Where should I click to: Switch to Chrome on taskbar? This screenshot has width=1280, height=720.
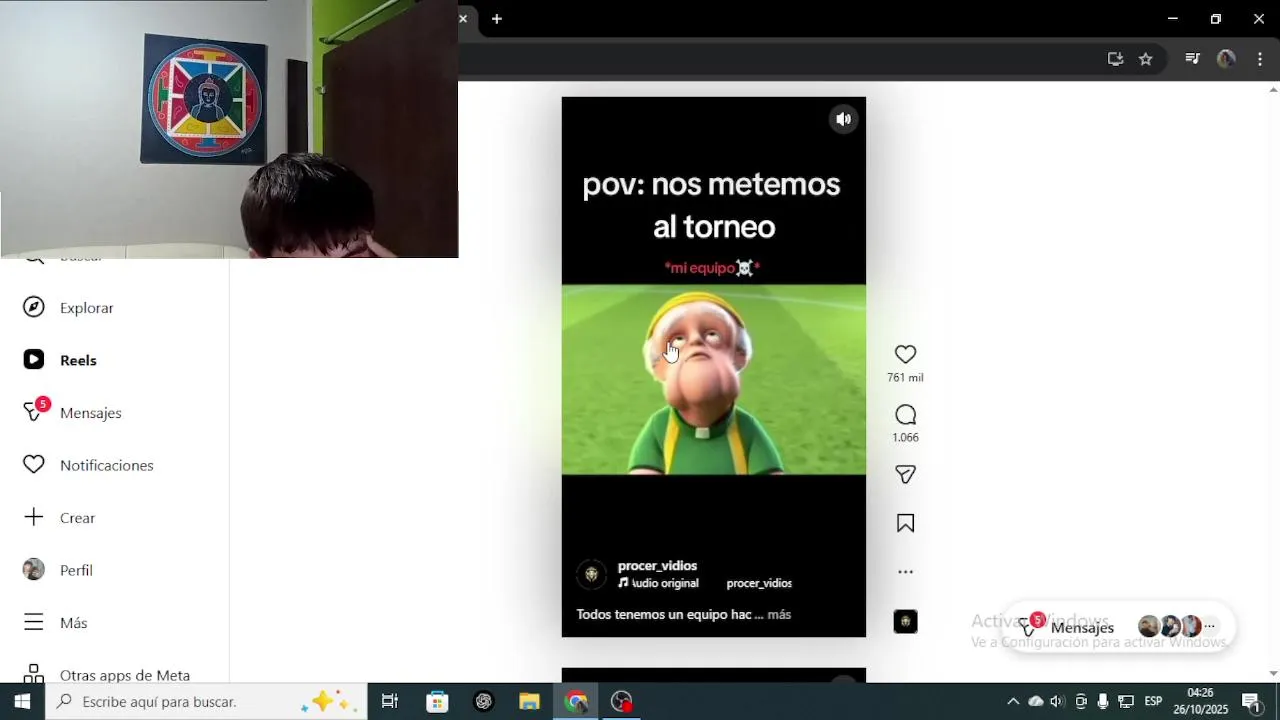576,702
